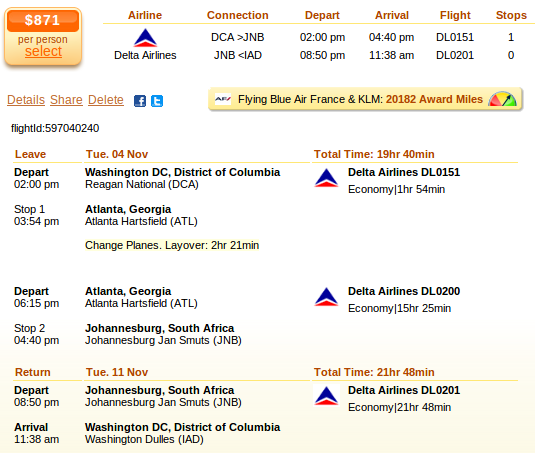Select the $871 per person fare
The image size is (535, 453).
[x=43, y=51]
